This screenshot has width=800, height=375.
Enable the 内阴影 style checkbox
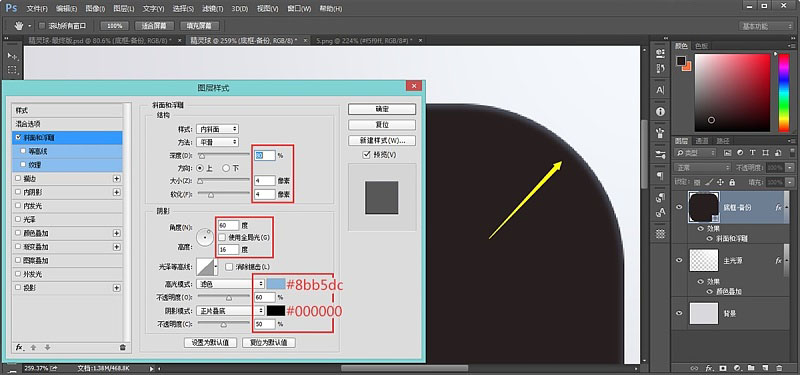[x=19, y=192]
